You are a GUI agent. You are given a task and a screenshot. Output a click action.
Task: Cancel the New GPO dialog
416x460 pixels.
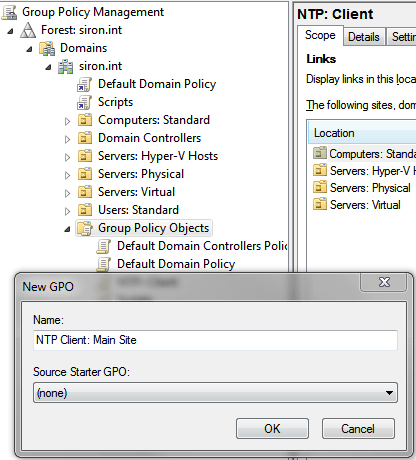[358, 429]
